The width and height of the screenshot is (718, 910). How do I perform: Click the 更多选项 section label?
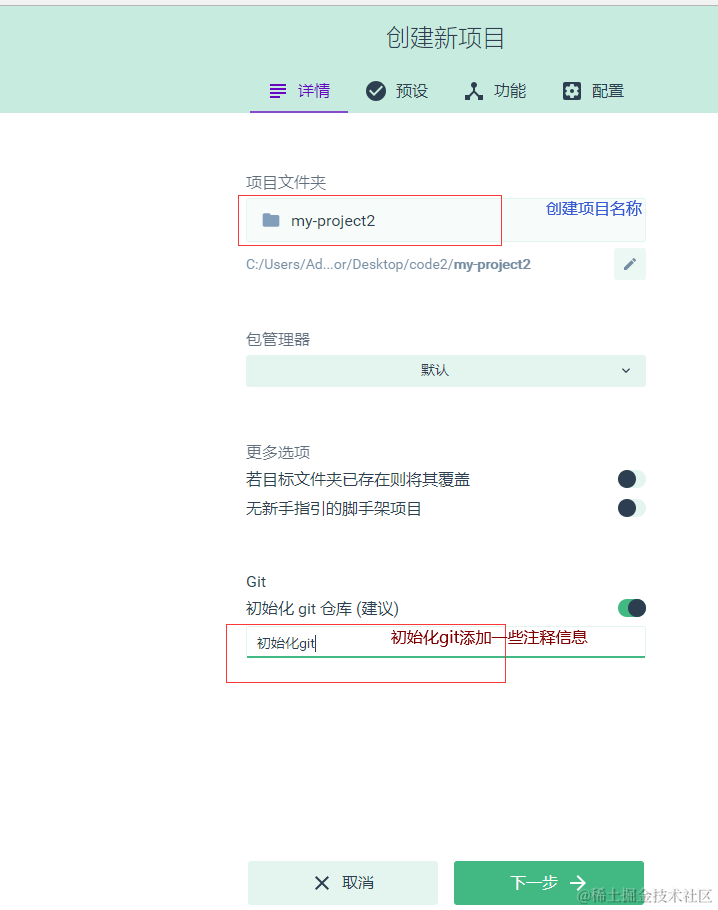[x=278, y=452]
